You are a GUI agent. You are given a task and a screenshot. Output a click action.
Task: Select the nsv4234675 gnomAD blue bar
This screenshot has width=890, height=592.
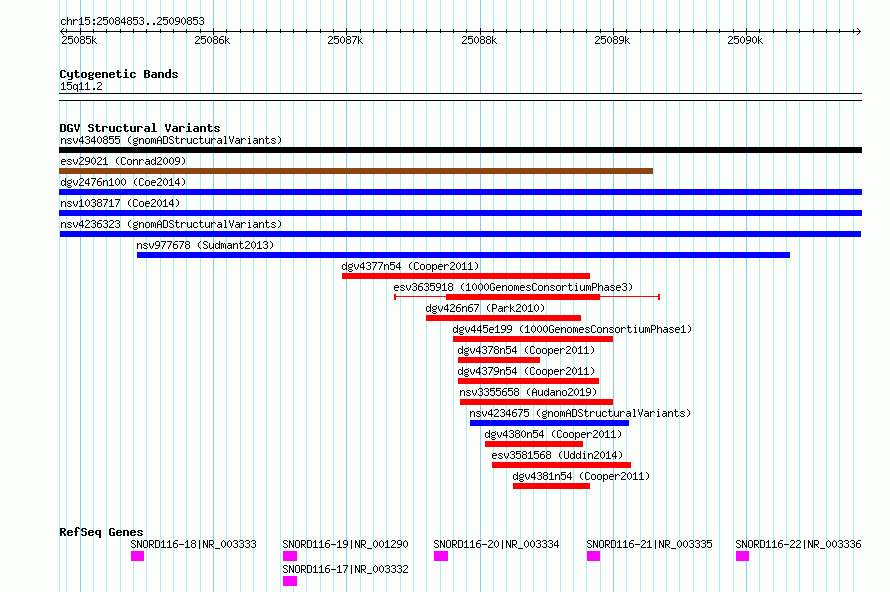(x=549, y=423)
